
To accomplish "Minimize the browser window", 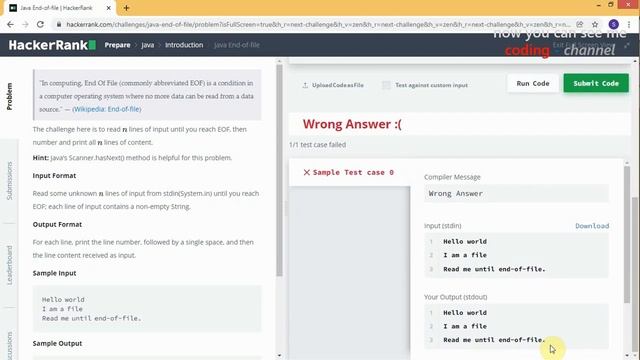I will pyautogui.click(x=598, y=5).
